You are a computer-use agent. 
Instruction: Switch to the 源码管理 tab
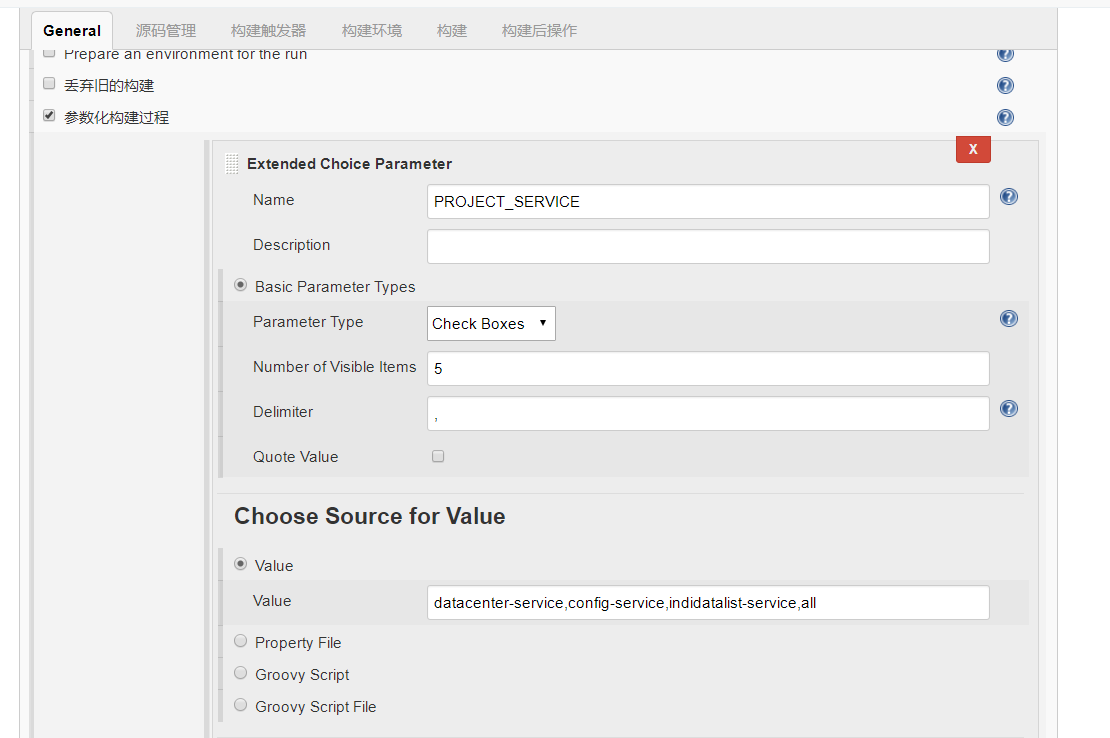tap(166, 31)
